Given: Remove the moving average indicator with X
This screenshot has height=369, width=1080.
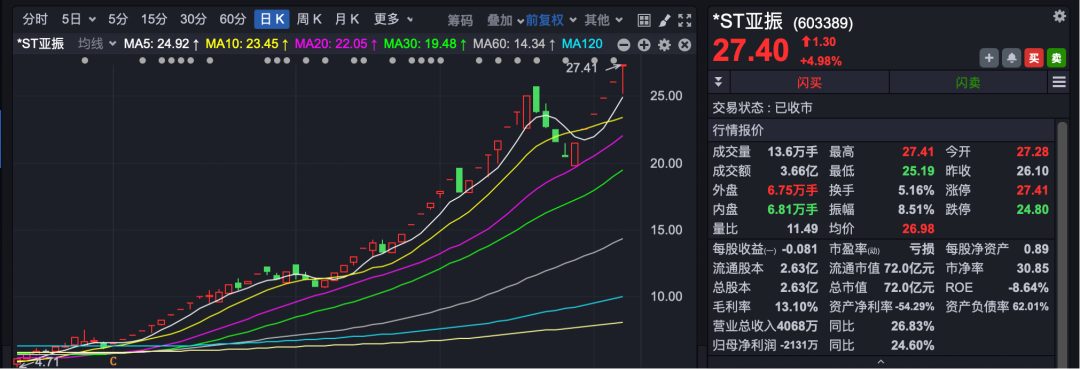Looking at the screenshot, I should click(x=685, y=45).
